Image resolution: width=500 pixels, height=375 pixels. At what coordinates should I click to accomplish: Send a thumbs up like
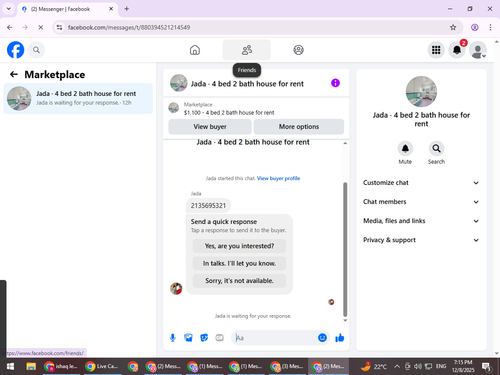[340, 338]
